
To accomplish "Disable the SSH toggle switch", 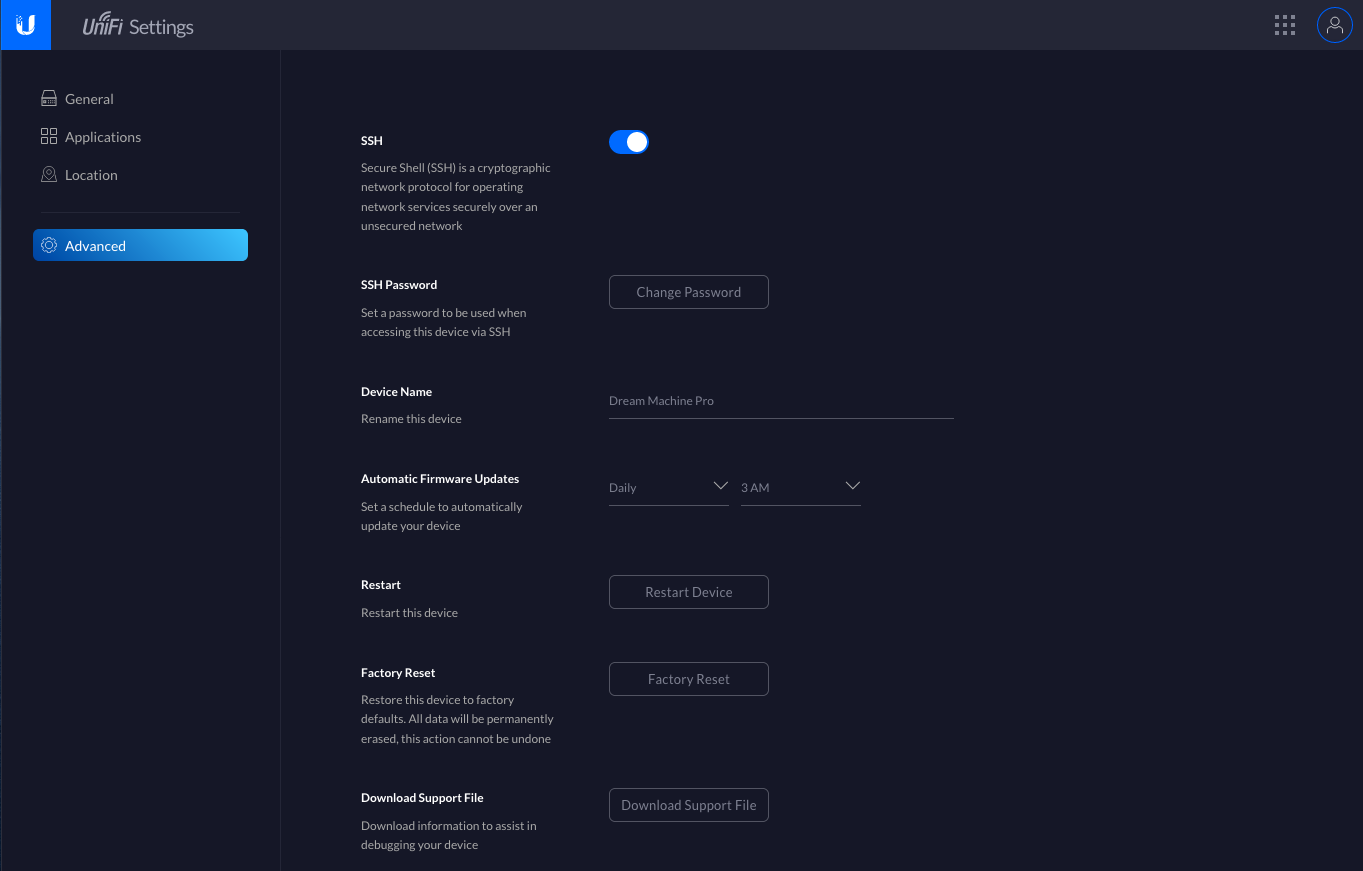I will 629,142.
